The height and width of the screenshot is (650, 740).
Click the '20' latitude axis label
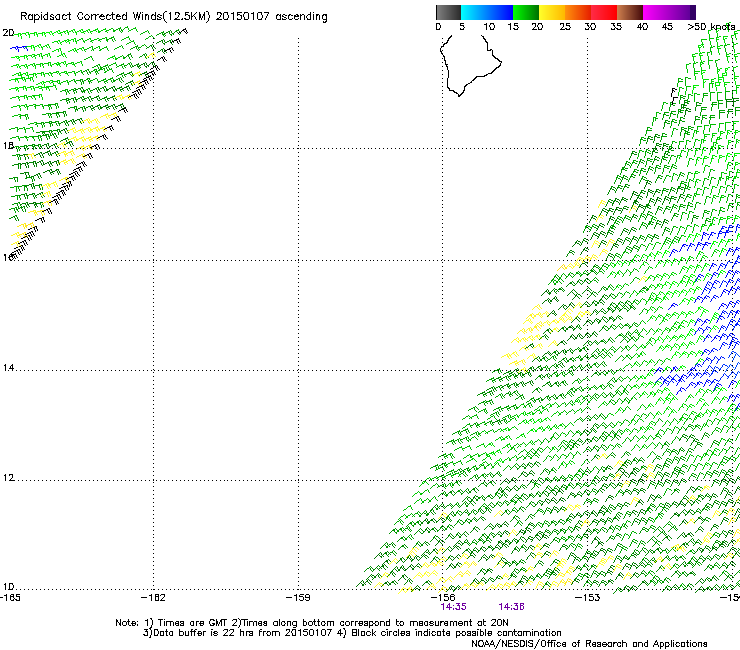8,33
